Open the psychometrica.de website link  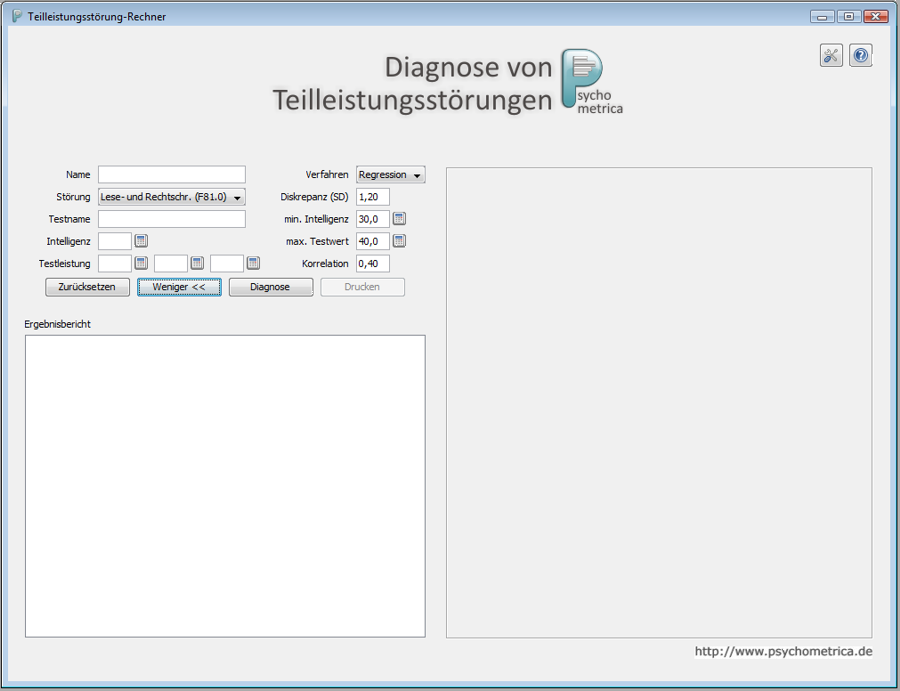click(783, 651)
